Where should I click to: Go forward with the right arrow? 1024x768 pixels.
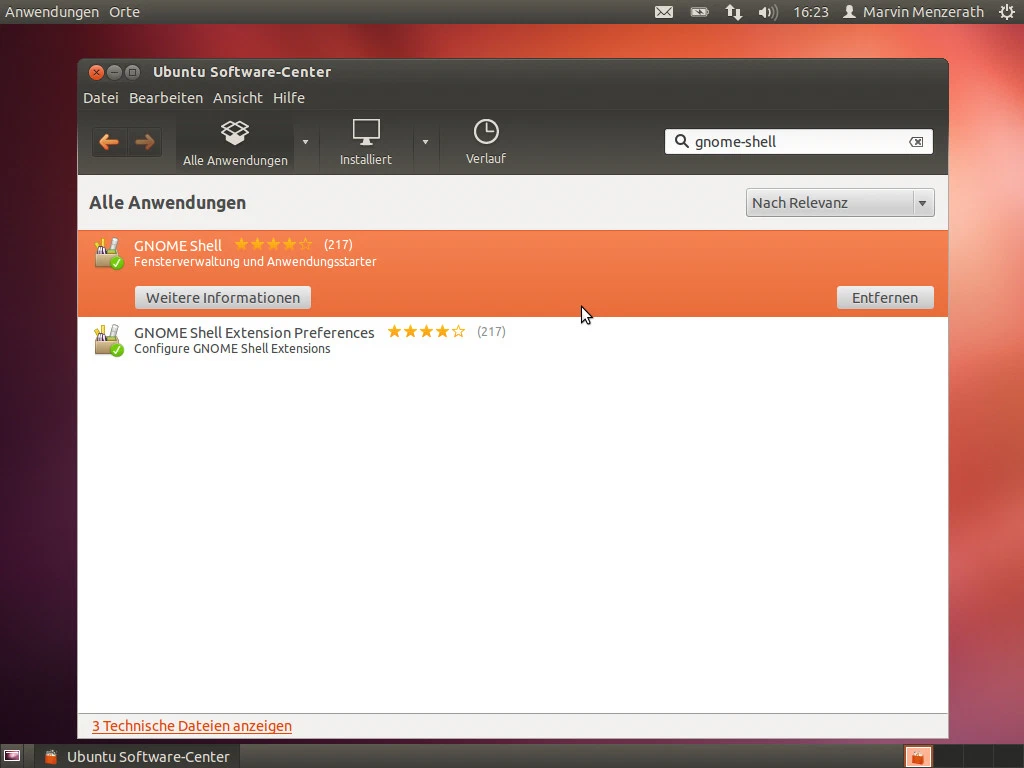click(x=144, y=142)
